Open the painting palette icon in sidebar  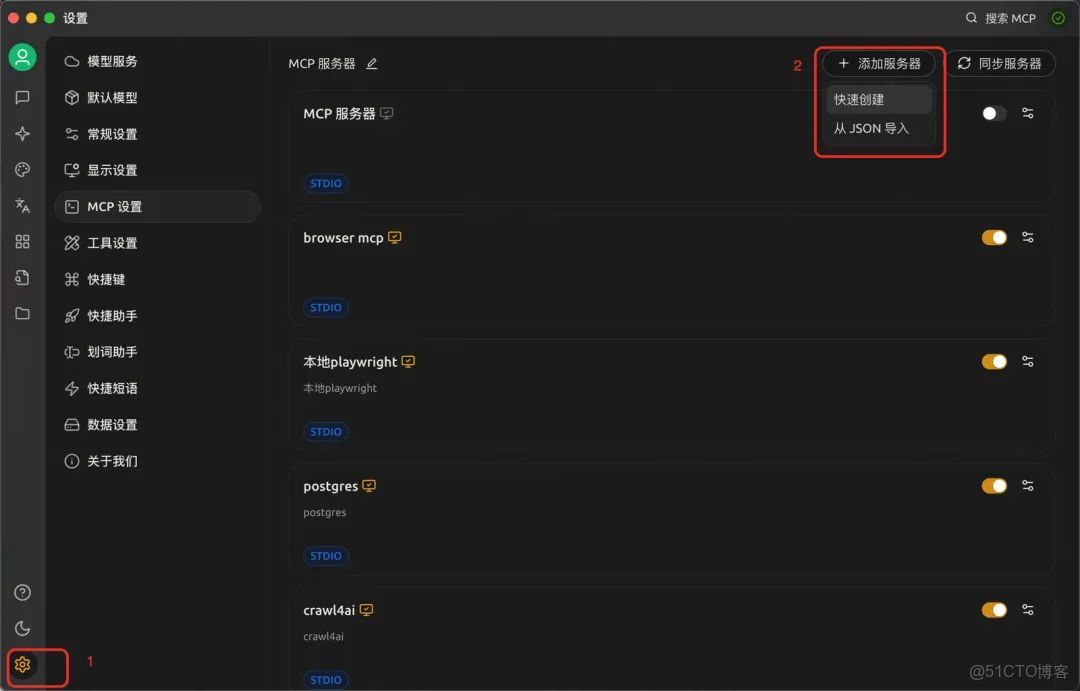(22, 169)
